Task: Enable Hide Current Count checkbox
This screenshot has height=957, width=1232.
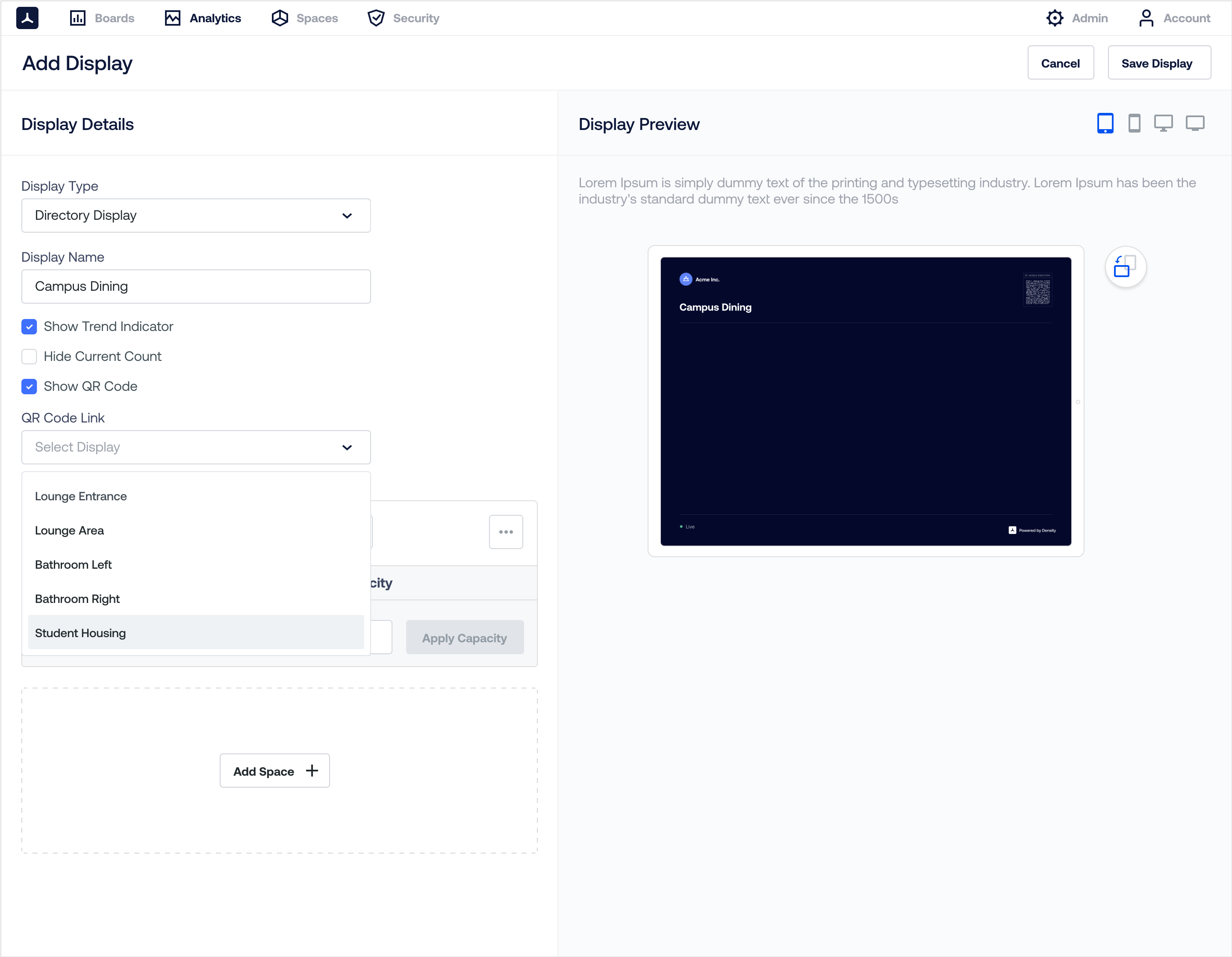Action: [29, 357]
